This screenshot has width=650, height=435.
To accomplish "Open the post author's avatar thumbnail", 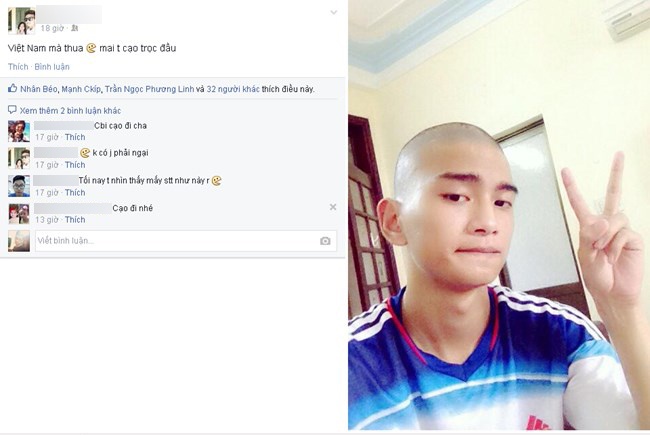I will [22, 21].
